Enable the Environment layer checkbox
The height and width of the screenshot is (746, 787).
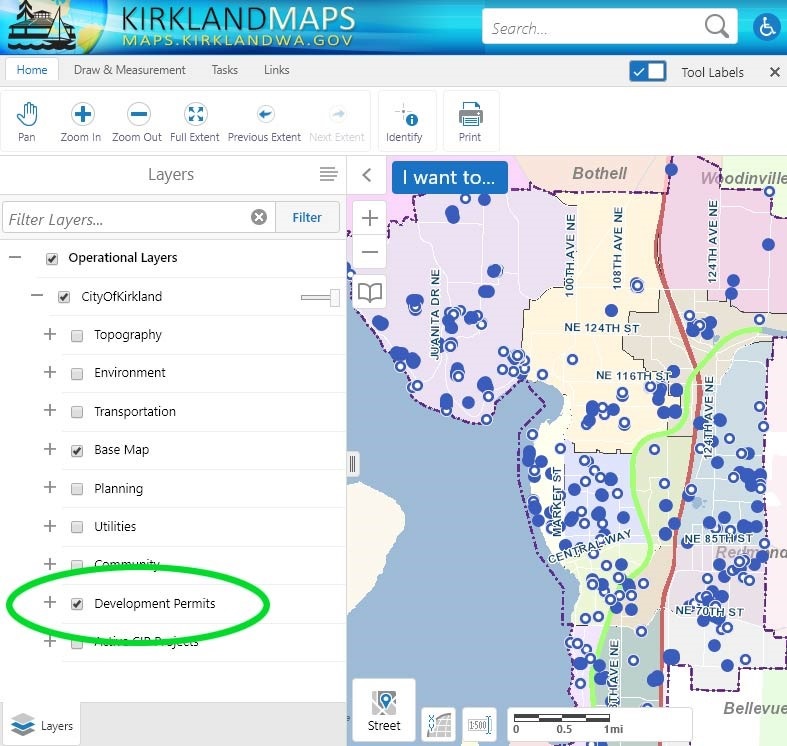[x=77, y=374]
